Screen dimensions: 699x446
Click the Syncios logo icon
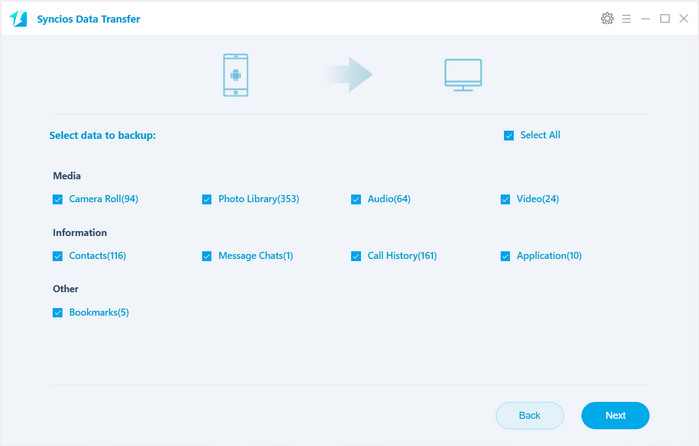[x=18, y=19]
